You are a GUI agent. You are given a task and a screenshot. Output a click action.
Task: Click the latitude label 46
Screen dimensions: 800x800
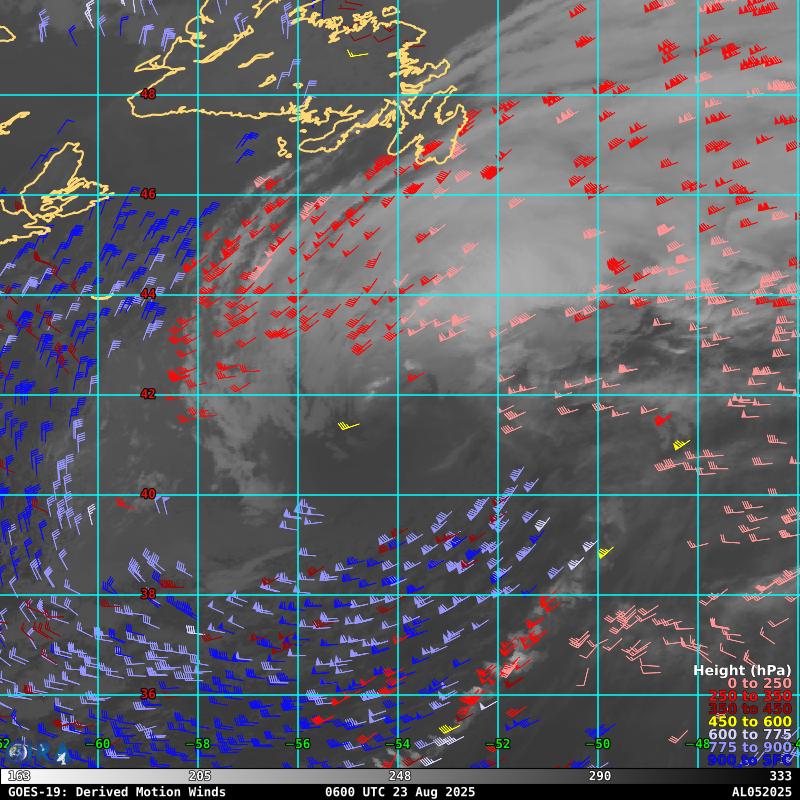coord(148,194)
